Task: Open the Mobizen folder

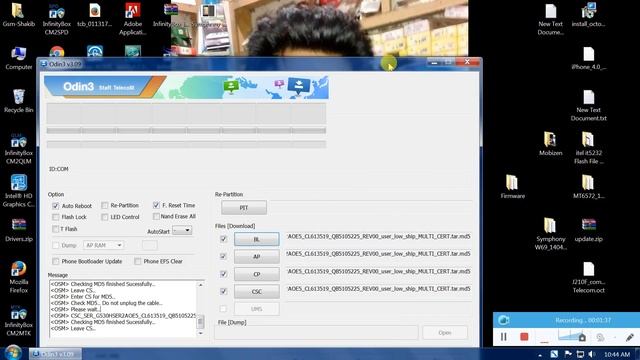Action: 550,144
